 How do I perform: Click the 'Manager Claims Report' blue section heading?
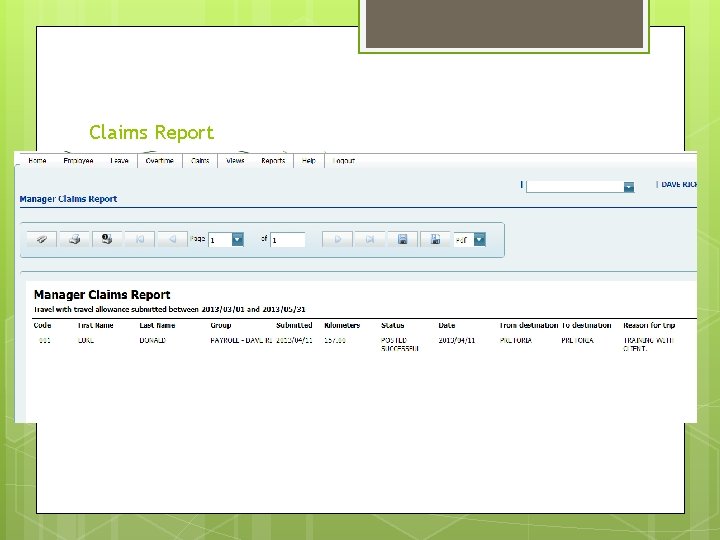(68, 199)
